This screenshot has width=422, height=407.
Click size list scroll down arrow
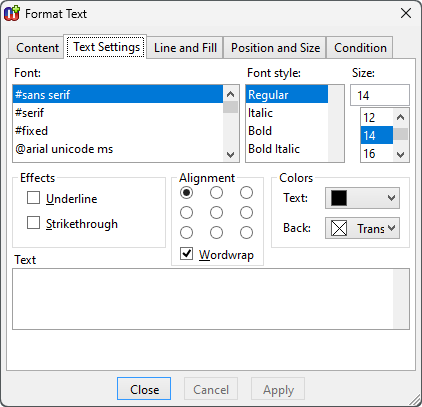(401, 155)
